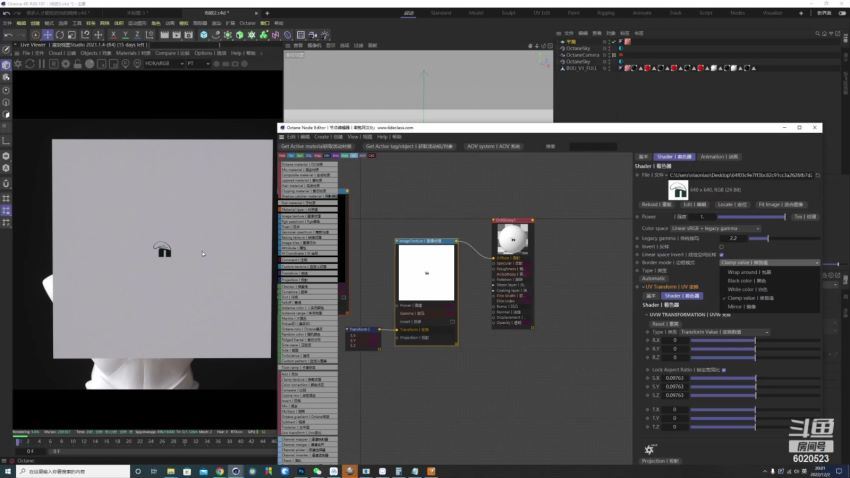Click the cube primitive object icon
The height and width of the screenshot is (478, 850).
(x=203, y=35)
